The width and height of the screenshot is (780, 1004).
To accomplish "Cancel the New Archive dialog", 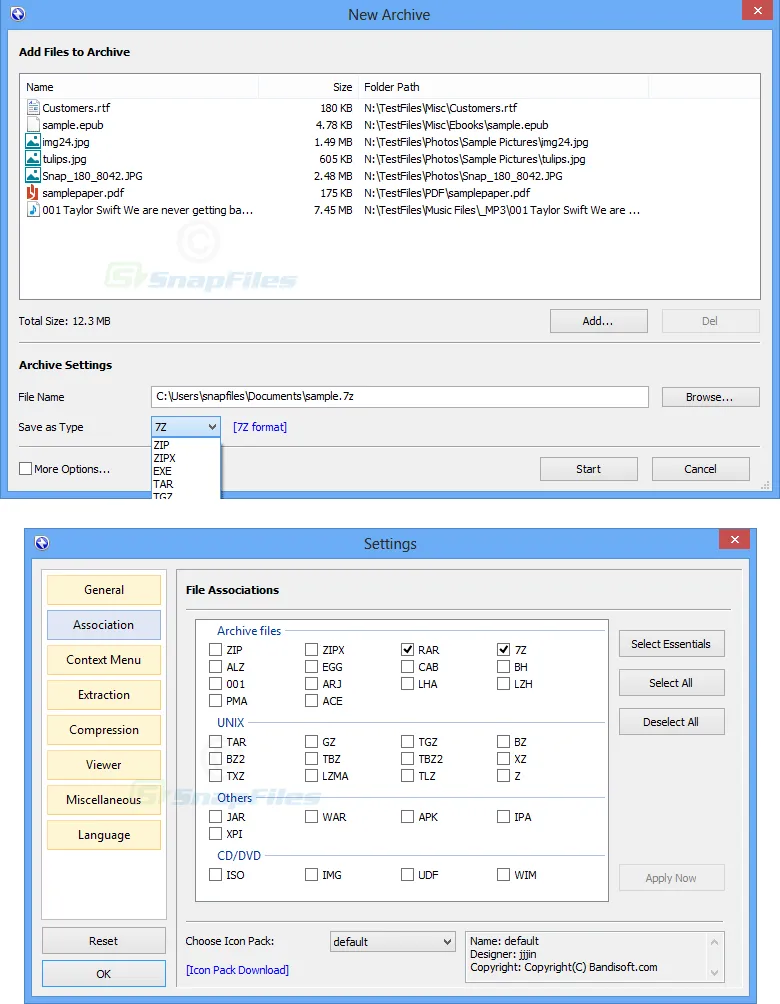I will click(x=701, y=469).
